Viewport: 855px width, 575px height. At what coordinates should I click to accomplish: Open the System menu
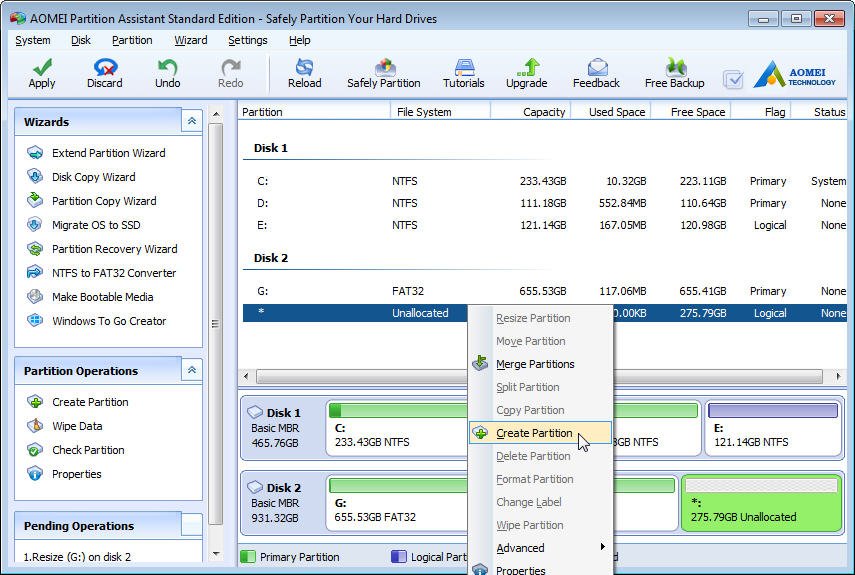[33, 40]
